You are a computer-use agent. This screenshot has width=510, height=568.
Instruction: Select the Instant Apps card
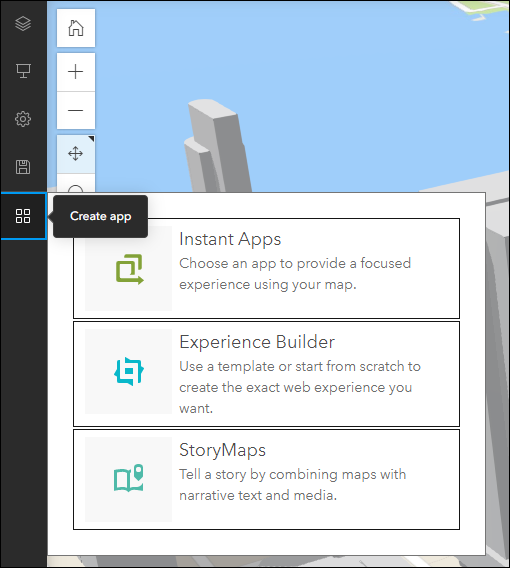(x=266, y=268)
